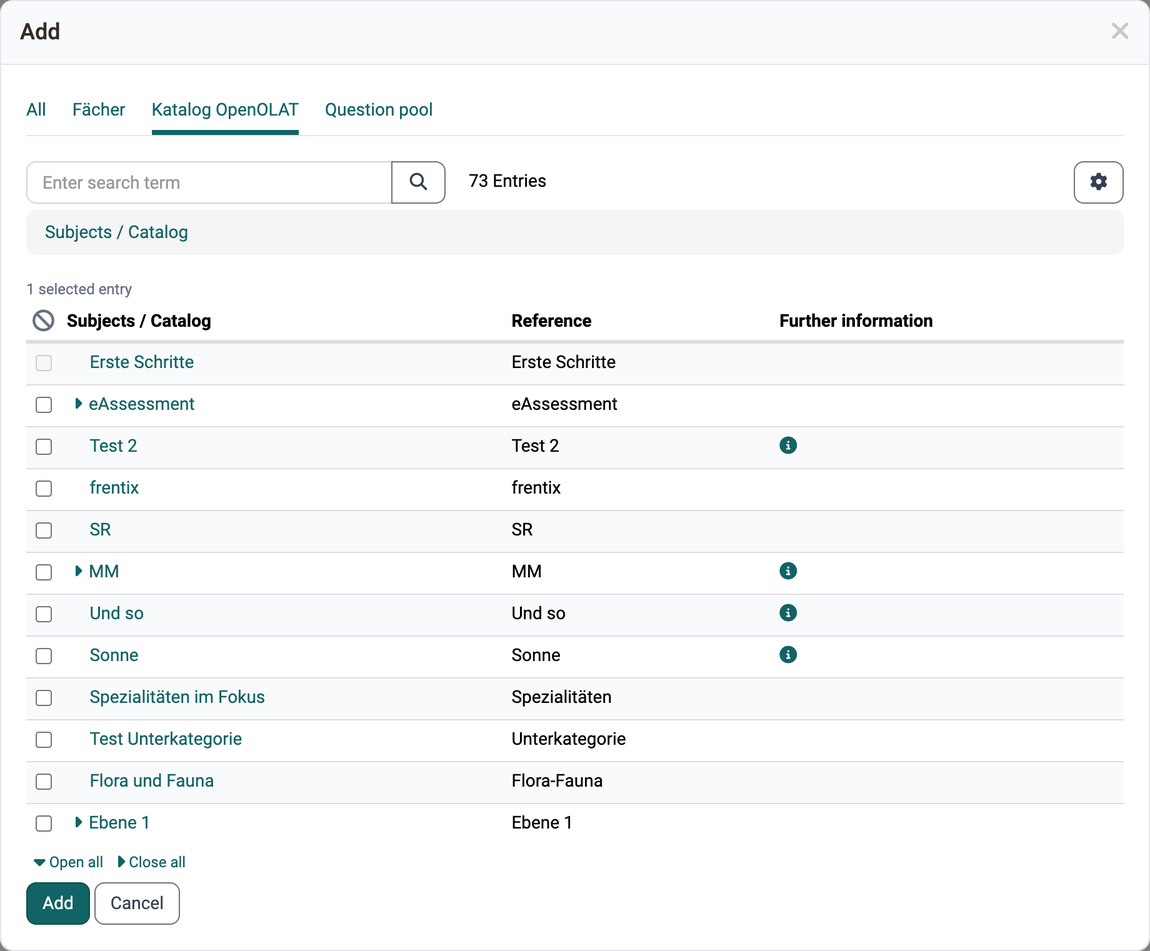
Task: Click the 1 selected entry text
Action: click(79, 289)
